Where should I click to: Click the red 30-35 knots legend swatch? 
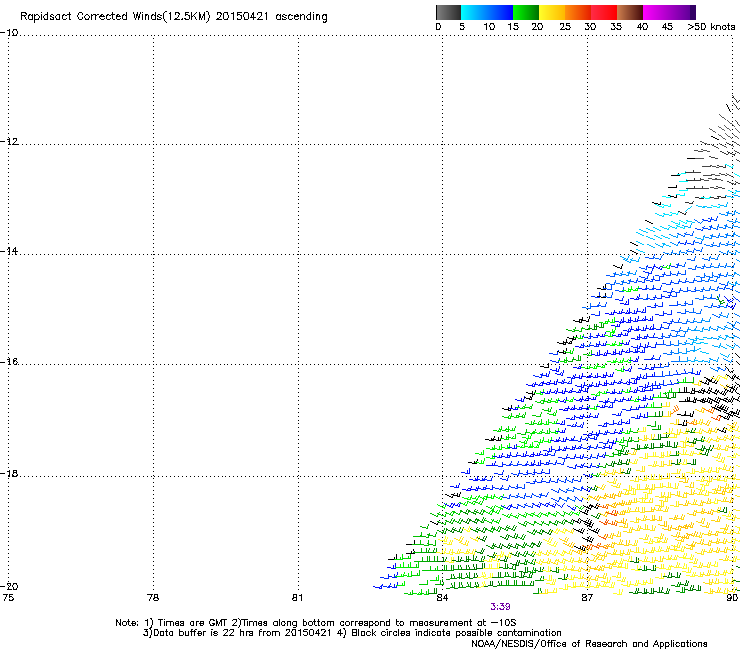point(604,12)
